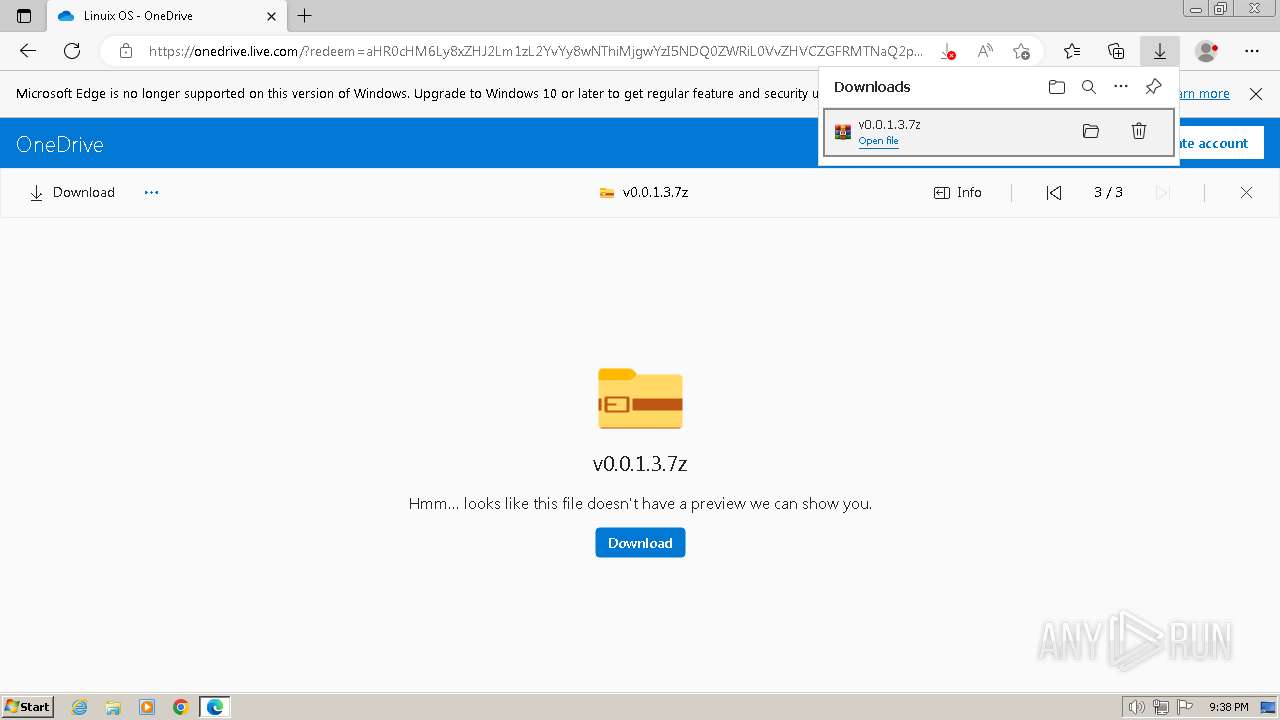
Task: Go to next item arrow
Action: pos(1162,193)
